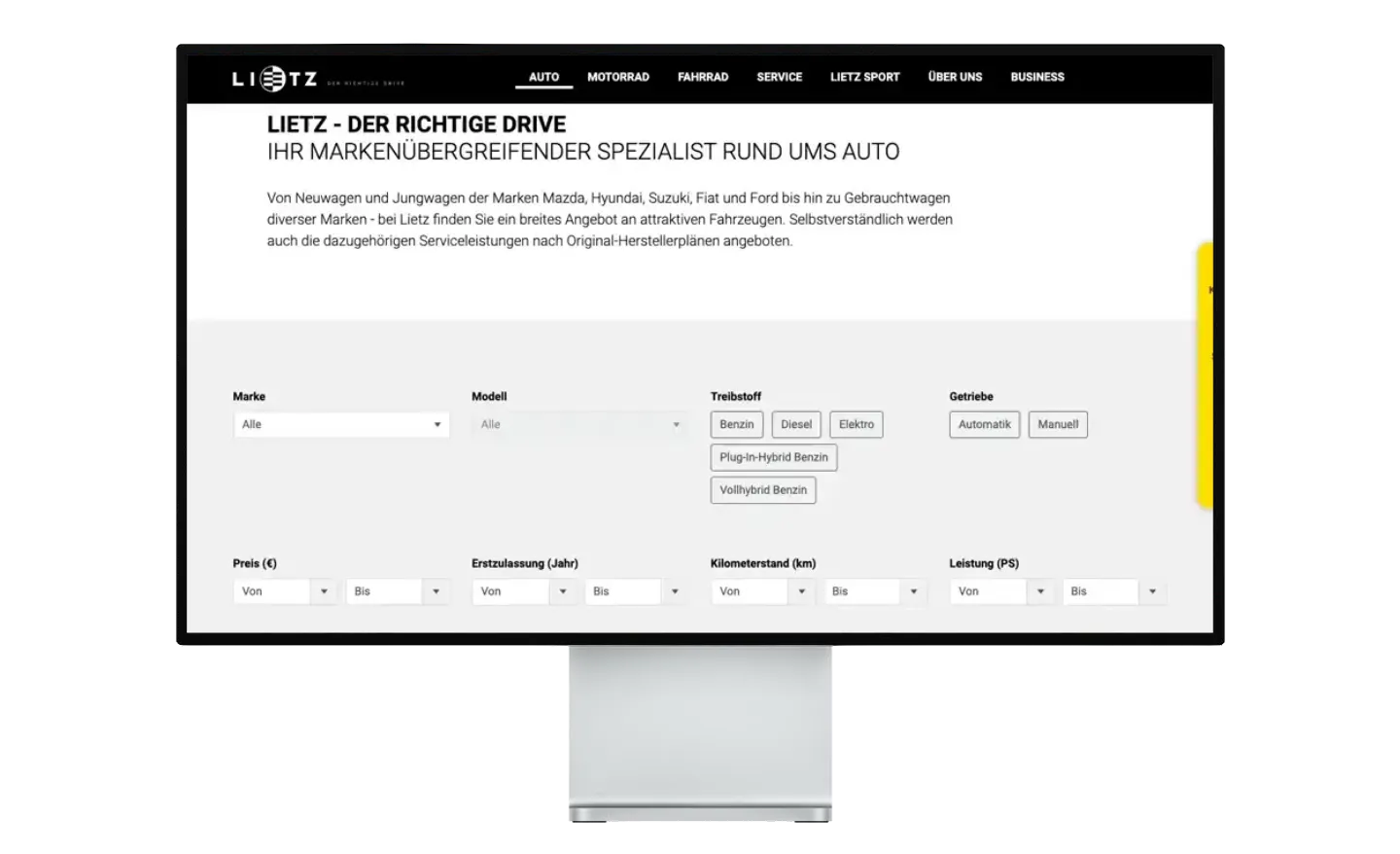The height and width of the screenshot is (854, 1400).
Task: Click the yellow side tab on the right edge
Action: coord(1205,375)
